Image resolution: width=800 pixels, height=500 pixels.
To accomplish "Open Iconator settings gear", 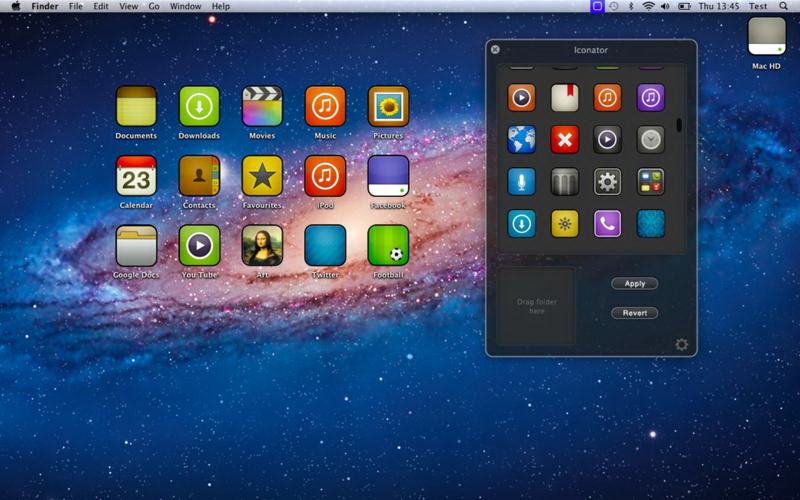I will click(682, 344).
